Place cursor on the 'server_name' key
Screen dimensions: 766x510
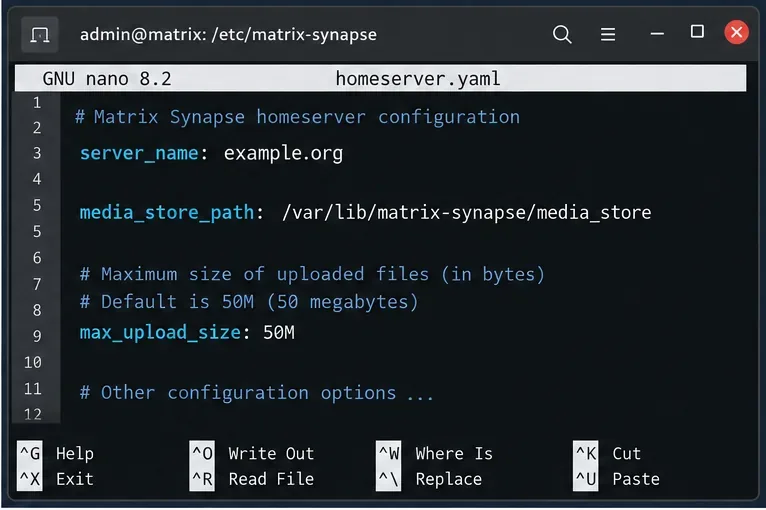tap(139, 153)
